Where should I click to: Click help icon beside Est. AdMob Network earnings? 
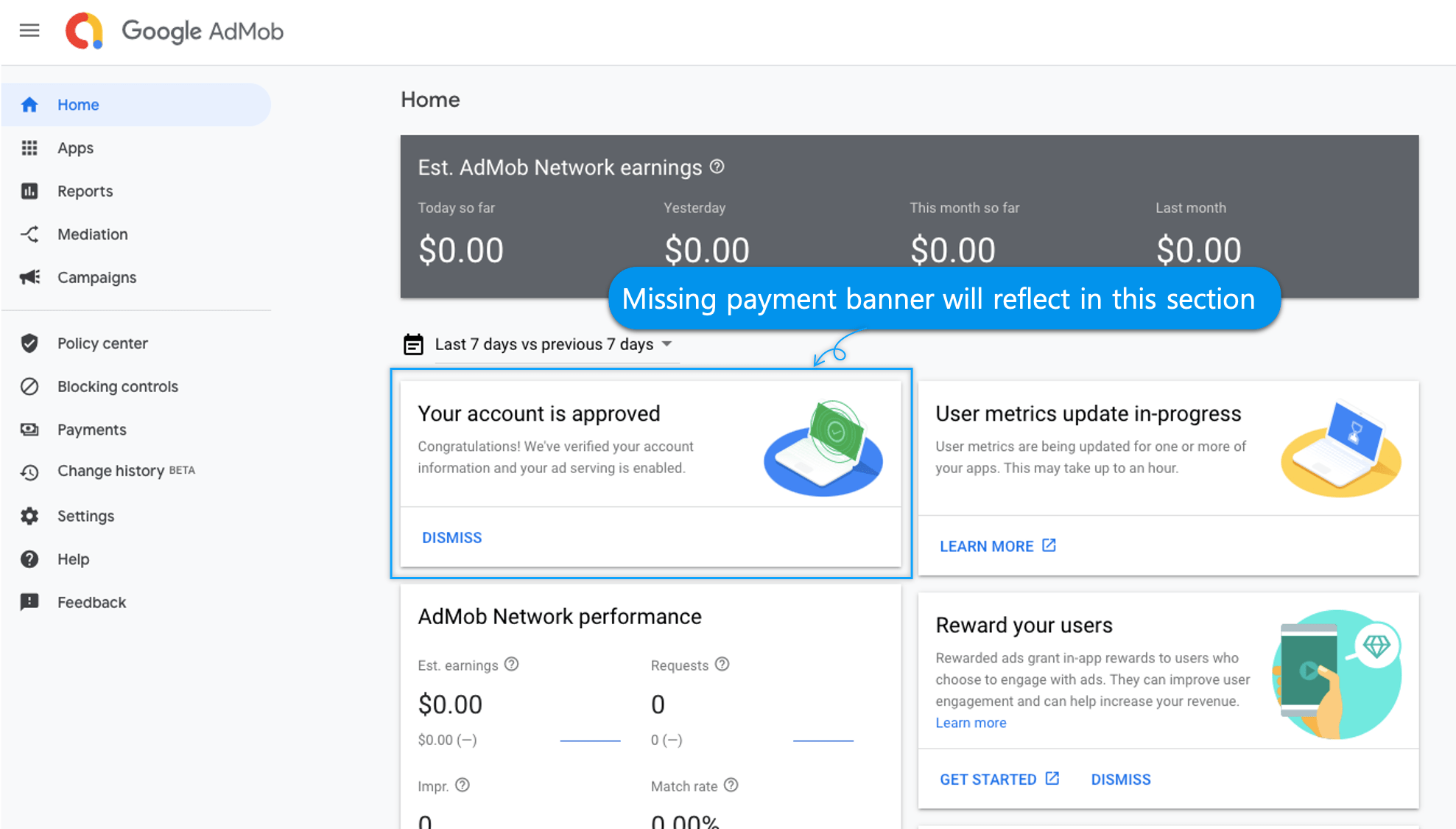pyautogui.click(x=717, y=167)
